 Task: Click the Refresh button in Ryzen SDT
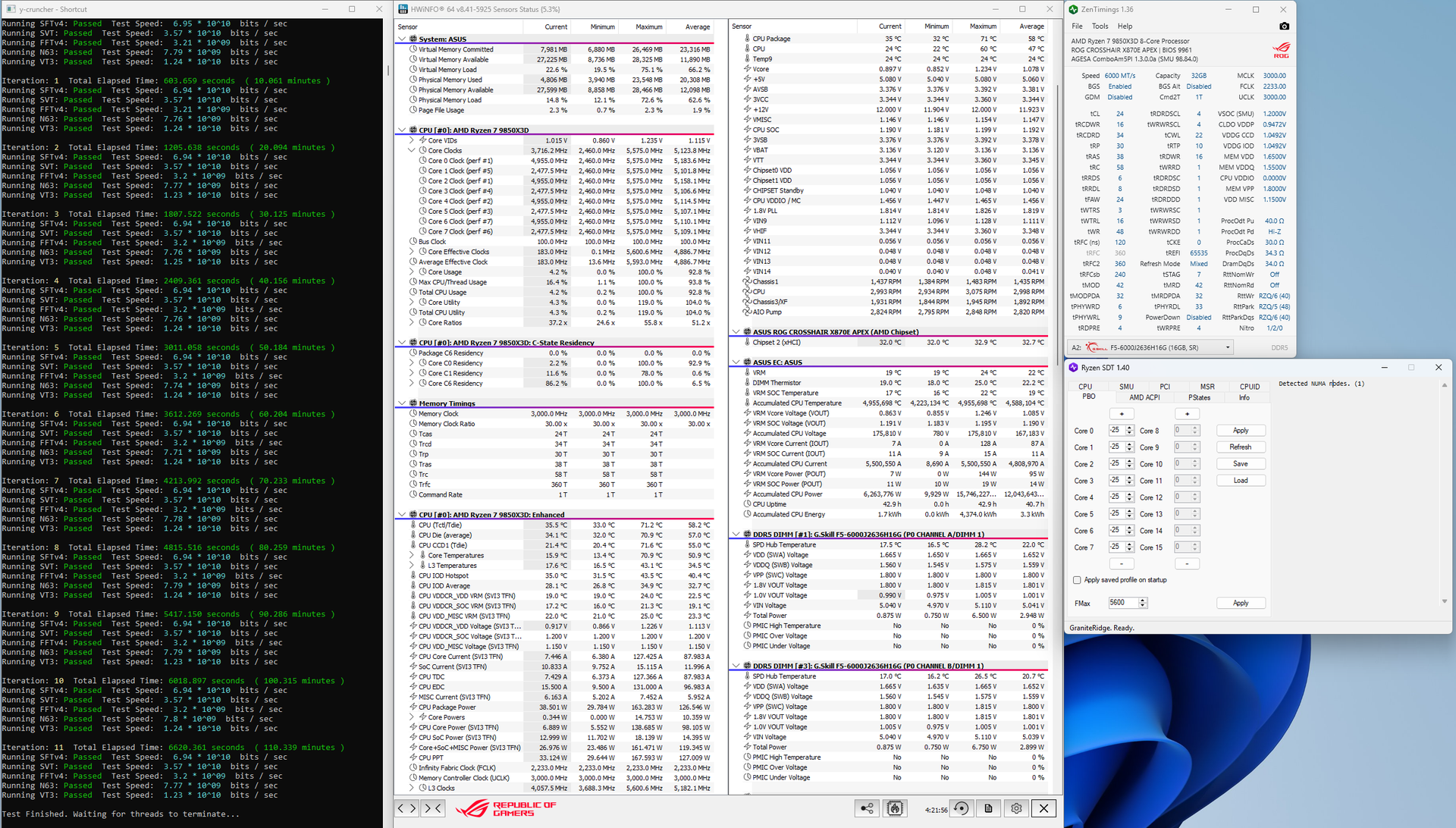tap(1241, 447)
